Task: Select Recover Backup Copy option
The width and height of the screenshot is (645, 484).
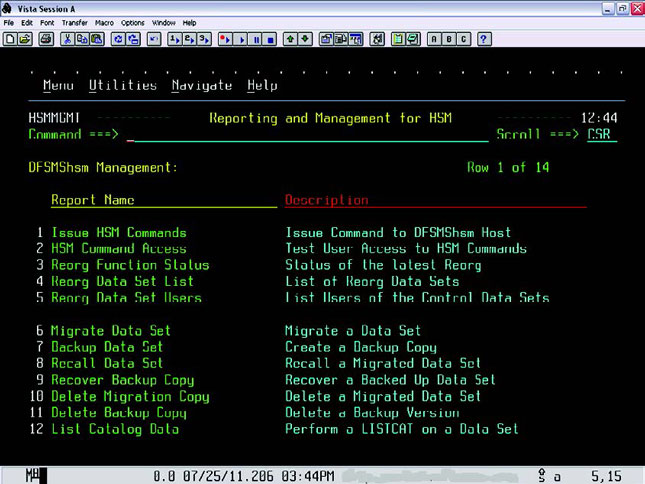Action: click(123, 380)
